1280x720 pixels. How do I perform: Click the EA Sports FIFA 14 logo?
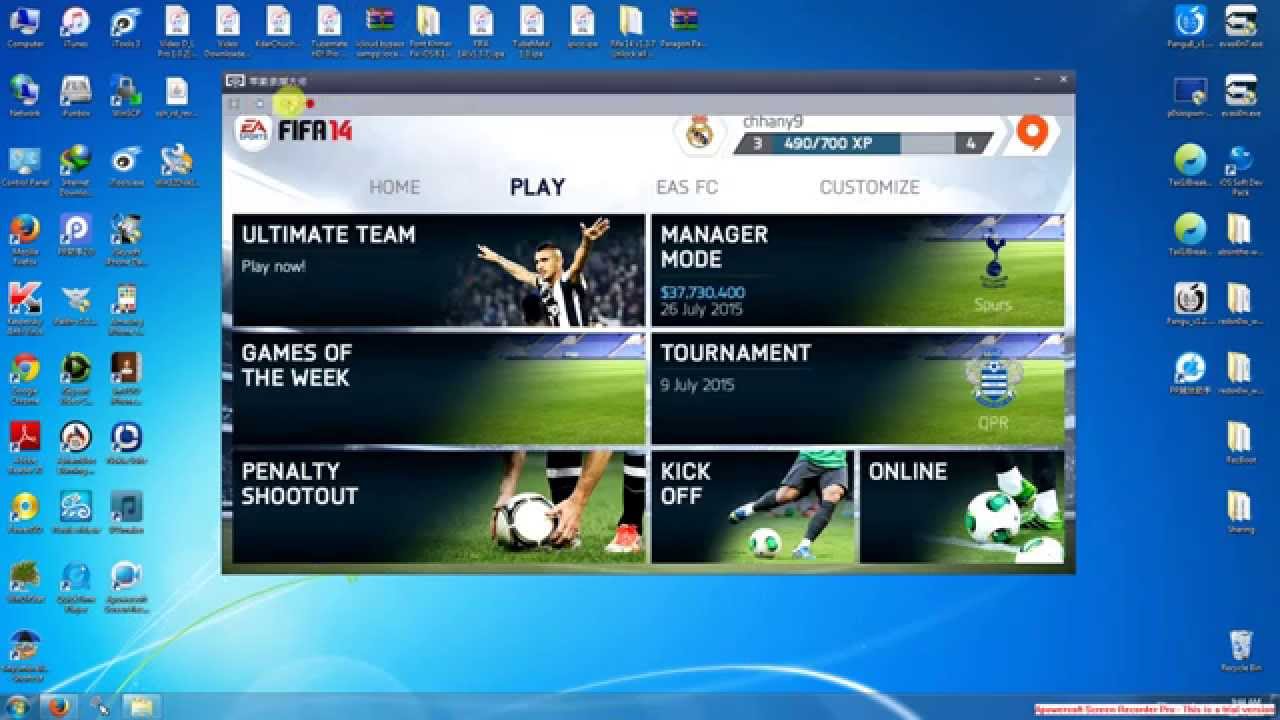click(x=293, y=131)
